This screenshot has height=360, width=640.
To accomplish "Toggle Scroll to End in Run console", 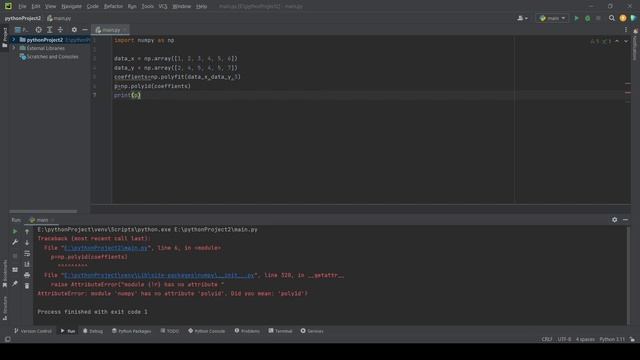I will tap(27, 264).
